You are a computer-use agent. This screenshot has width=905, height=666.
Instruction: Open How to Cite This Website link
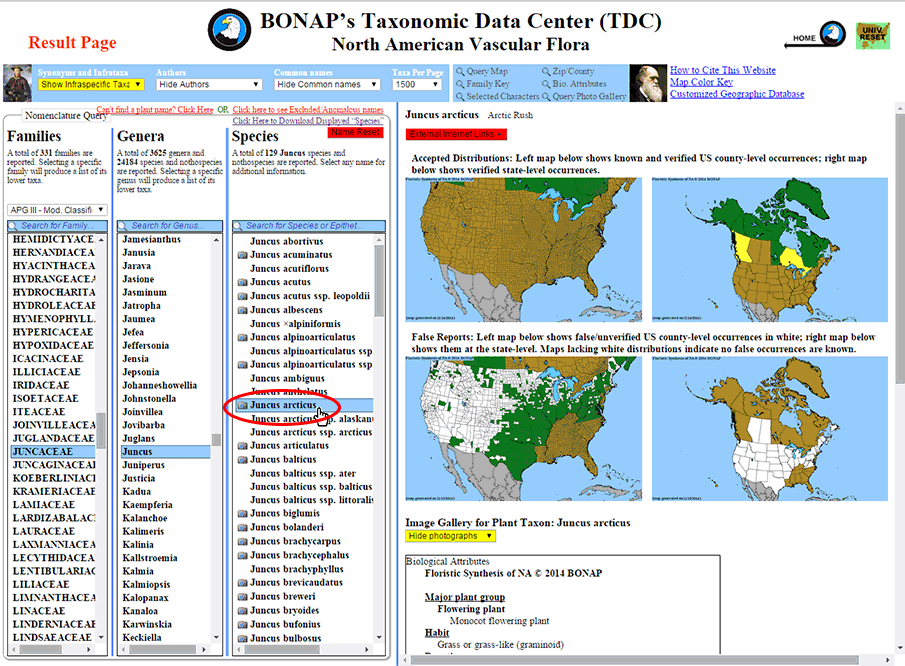pos(723,70)
